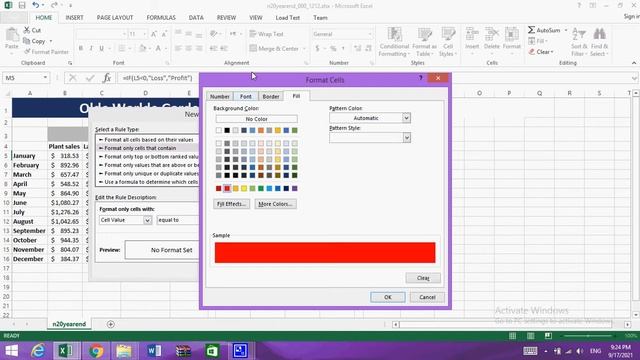Click the Wrap Text icon
Viewport: 640px width, 360px height.
point(253,34)
